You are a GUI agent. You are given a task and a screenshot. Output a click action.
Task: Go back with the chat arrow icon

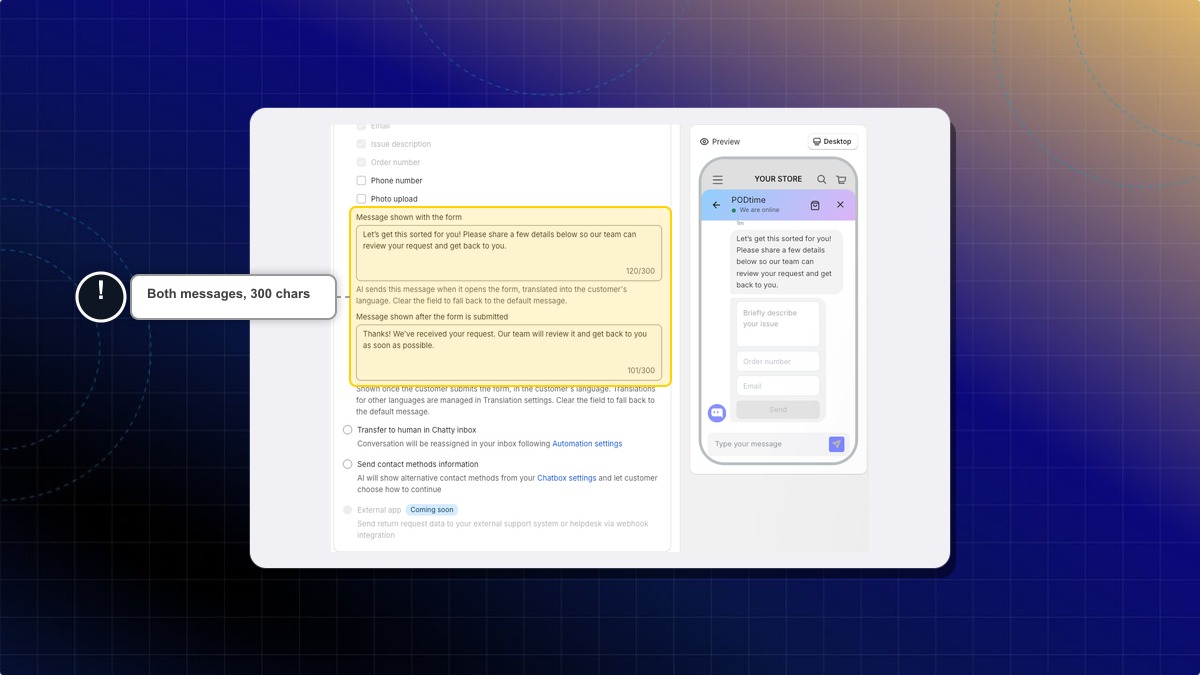716,205
